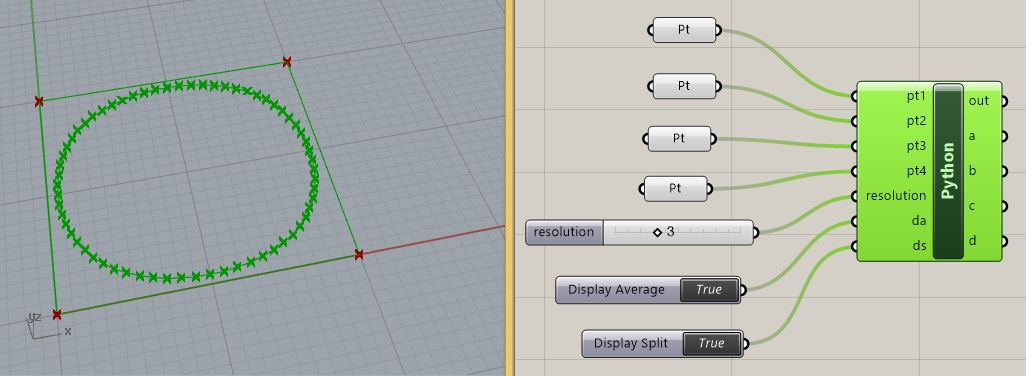Click the pt4 input on the Python component
The height and width of the screenshot is (376, 1026).
(916, 171)
